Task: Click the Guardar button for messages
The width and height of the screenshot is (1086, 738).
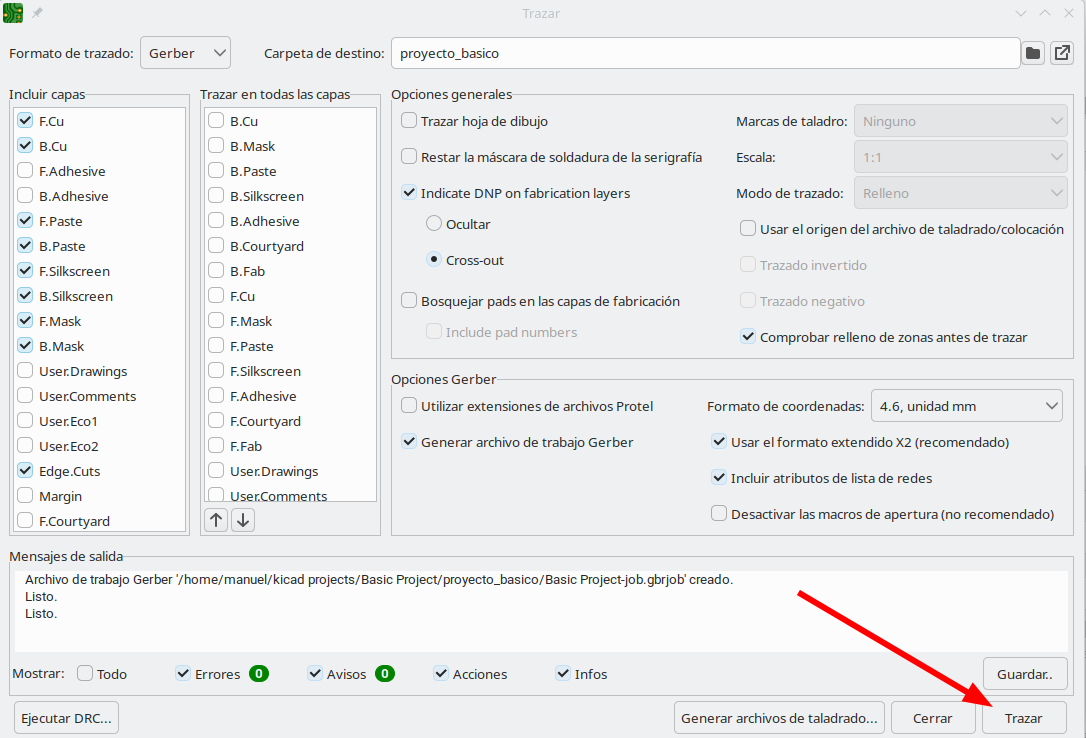Action: (x=1024, y=674)
